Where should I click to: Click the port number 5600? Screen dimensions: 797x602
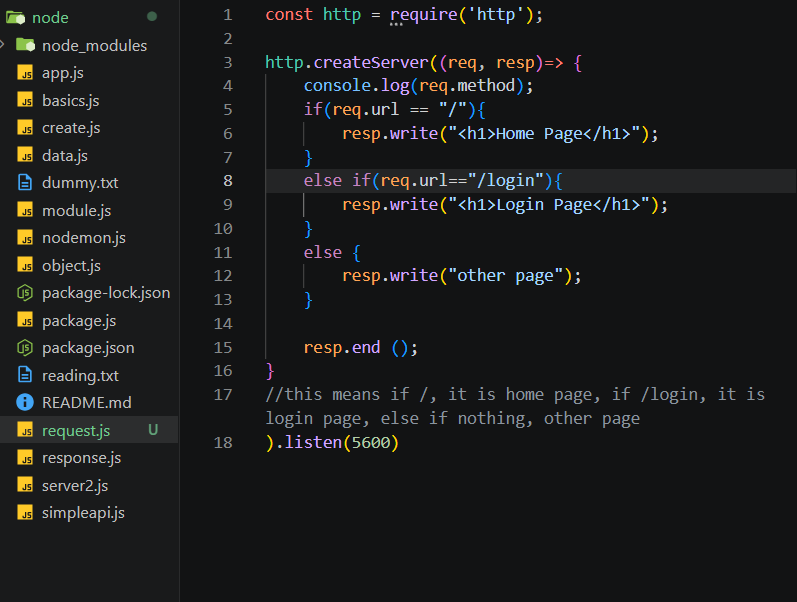371,443
